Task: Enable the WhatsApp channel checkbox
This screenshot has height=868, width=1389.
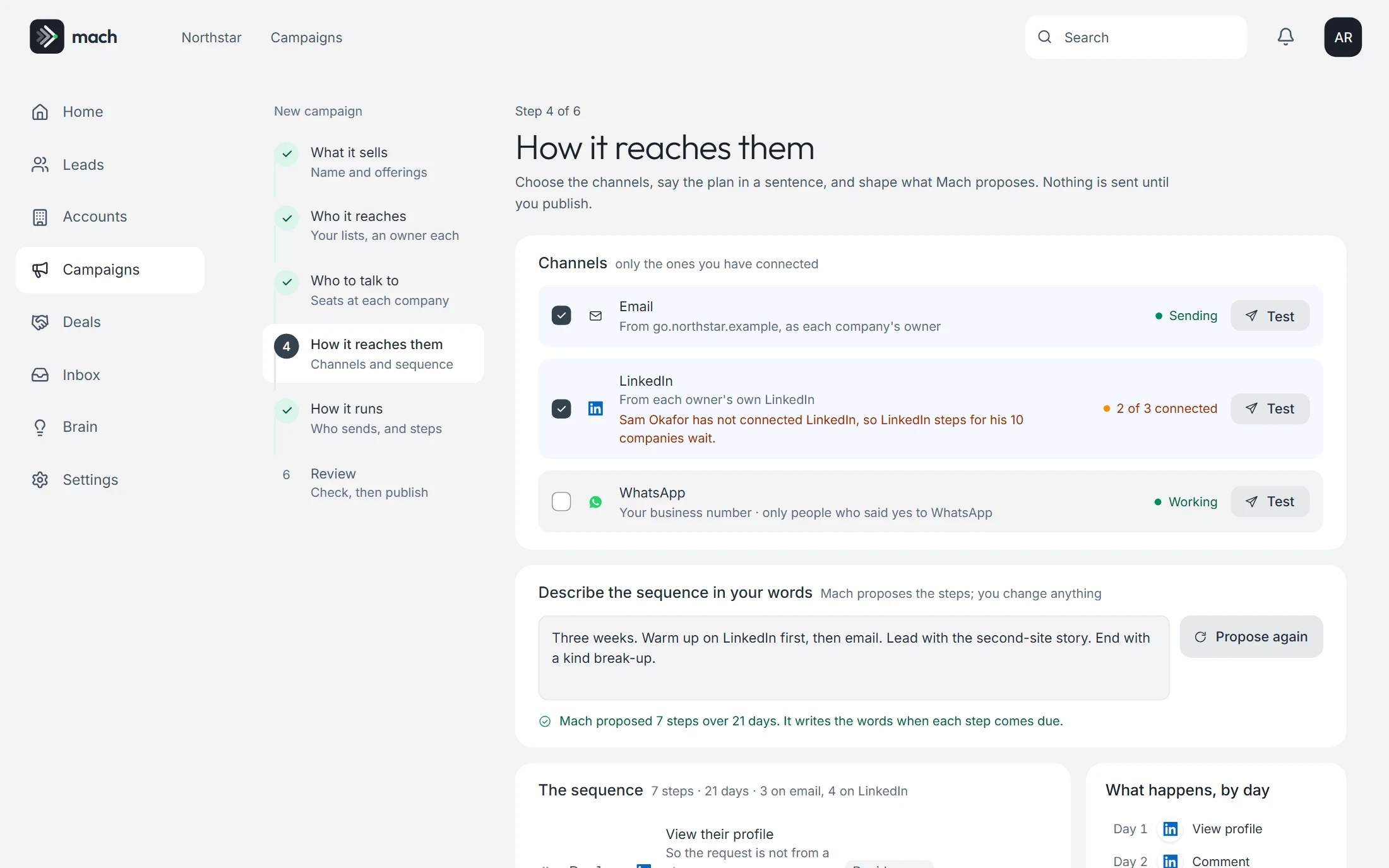Action: (x=561, y=502)
